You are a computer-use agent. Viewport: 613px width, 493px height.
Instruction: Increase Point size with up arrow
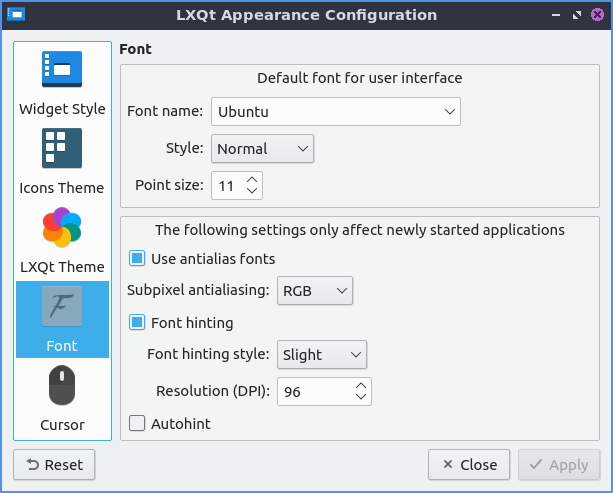click(252, 180)
